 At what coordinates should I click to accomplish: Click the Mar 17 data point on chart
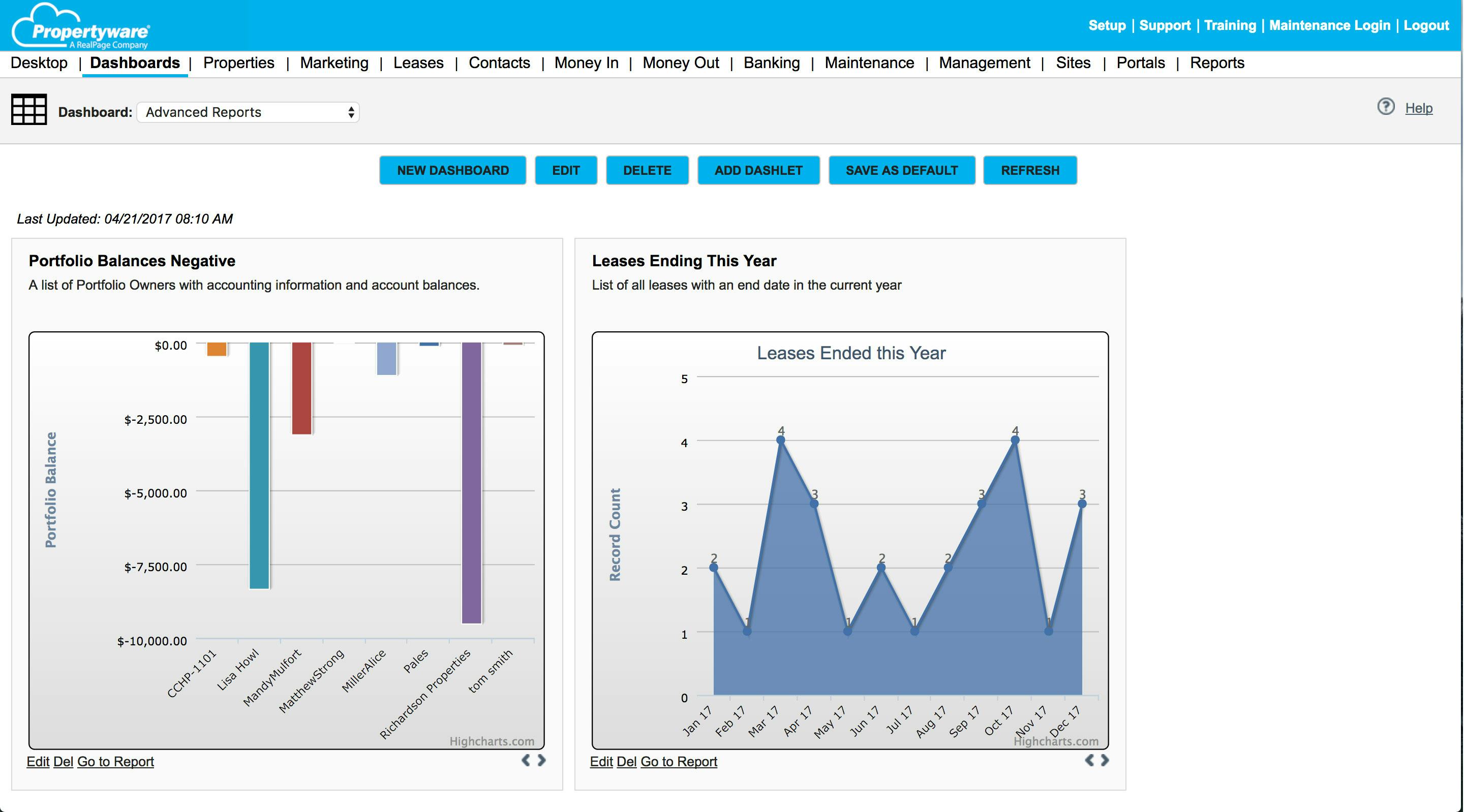[x=781, y=440]
